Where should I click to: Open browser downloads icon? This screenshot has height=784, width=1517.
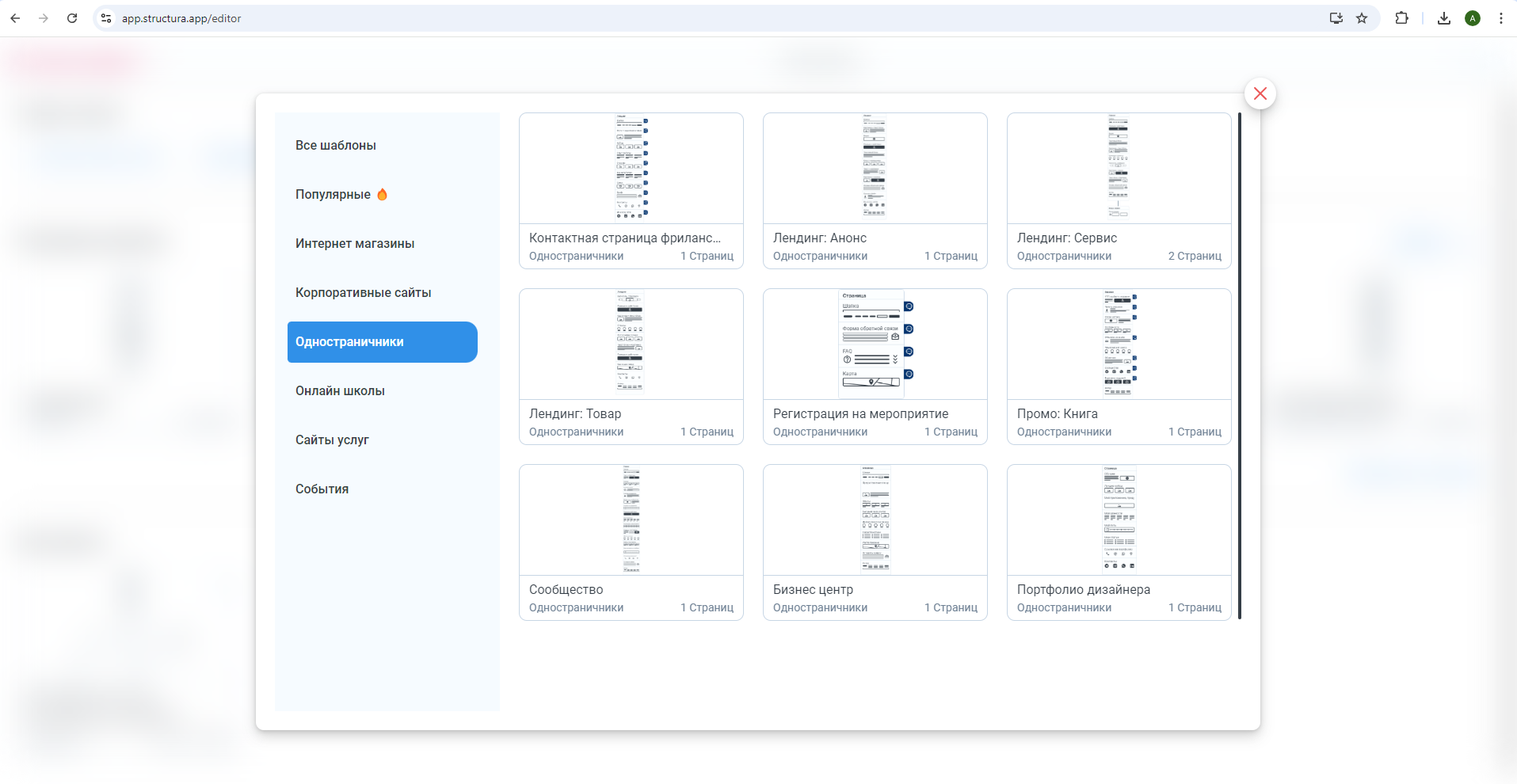coord(1443,18)
